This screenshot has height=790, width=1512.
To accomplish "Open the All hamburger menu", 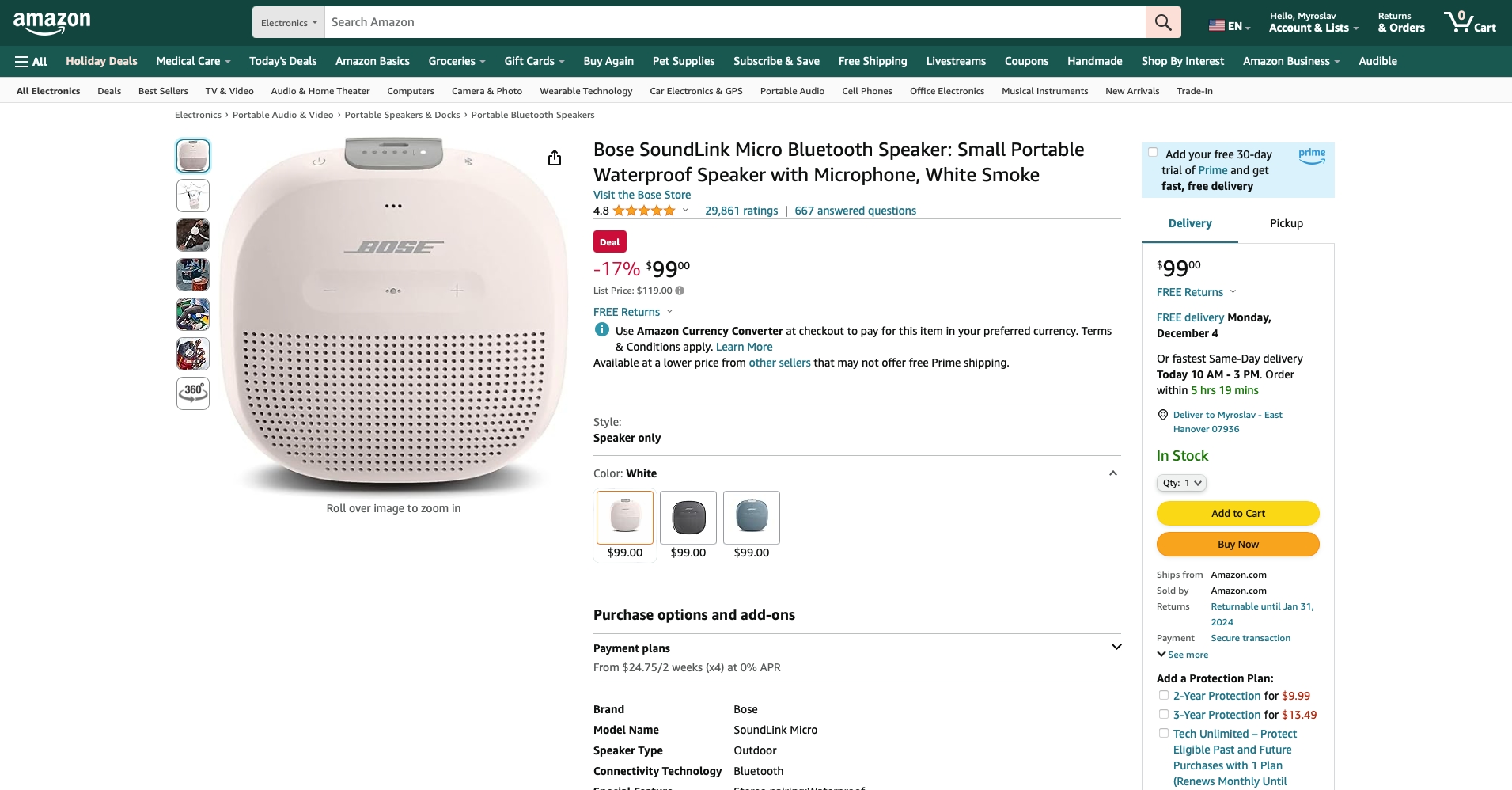I will 31,61.
